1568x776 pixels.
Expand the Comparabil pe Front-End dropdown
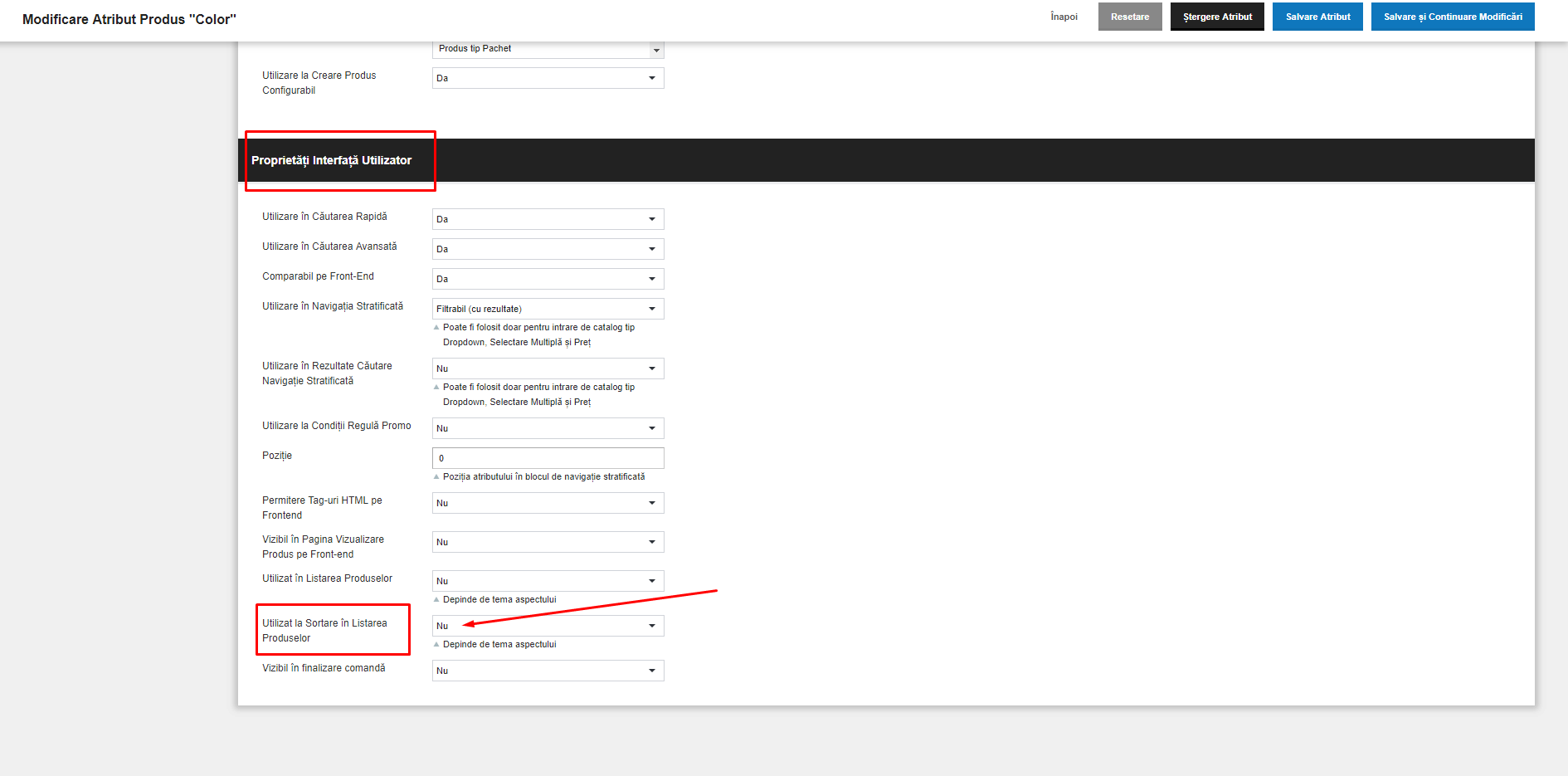(x=548, y=279)
